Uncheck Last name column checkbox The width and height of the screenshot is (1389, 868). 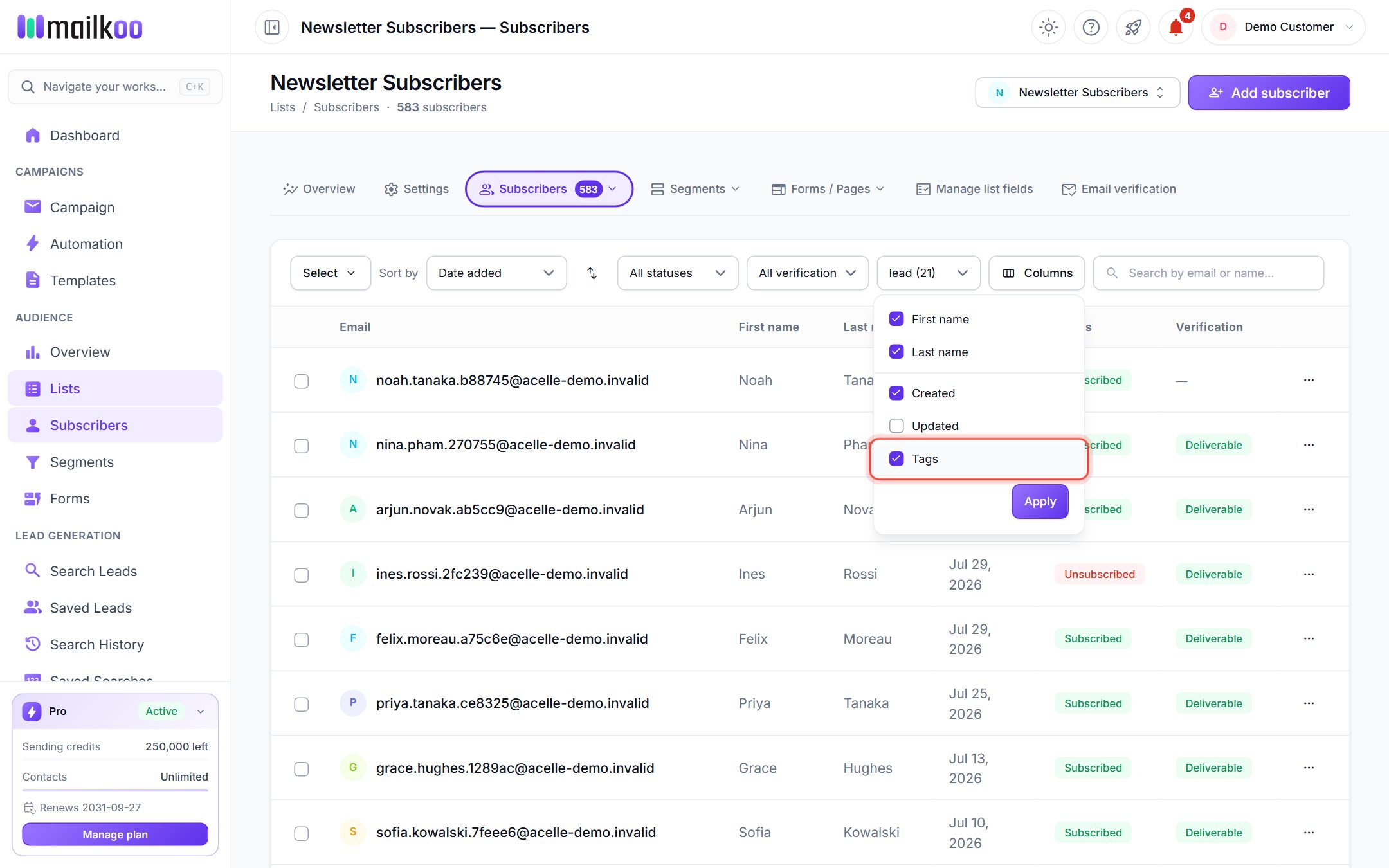pyautogui.click(x=896, y=352)
